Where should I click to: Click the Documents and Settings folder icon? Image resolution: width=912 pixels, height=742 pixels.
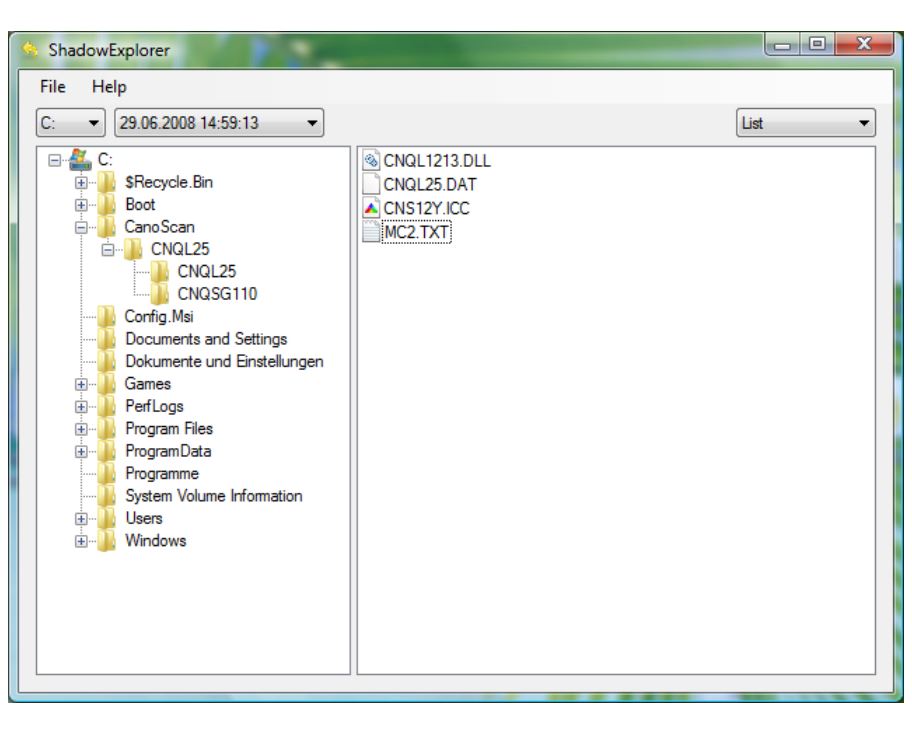point(106,339)
